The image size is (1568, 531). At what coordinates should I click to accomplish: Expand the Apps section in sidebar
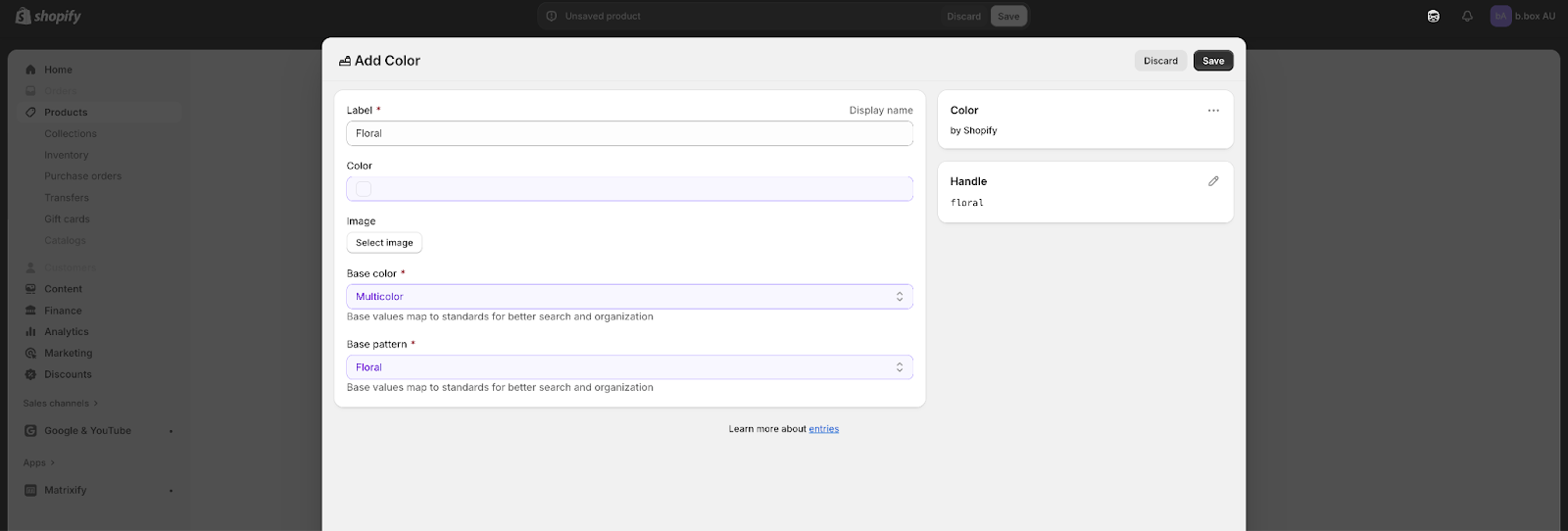tap(39, 463)
